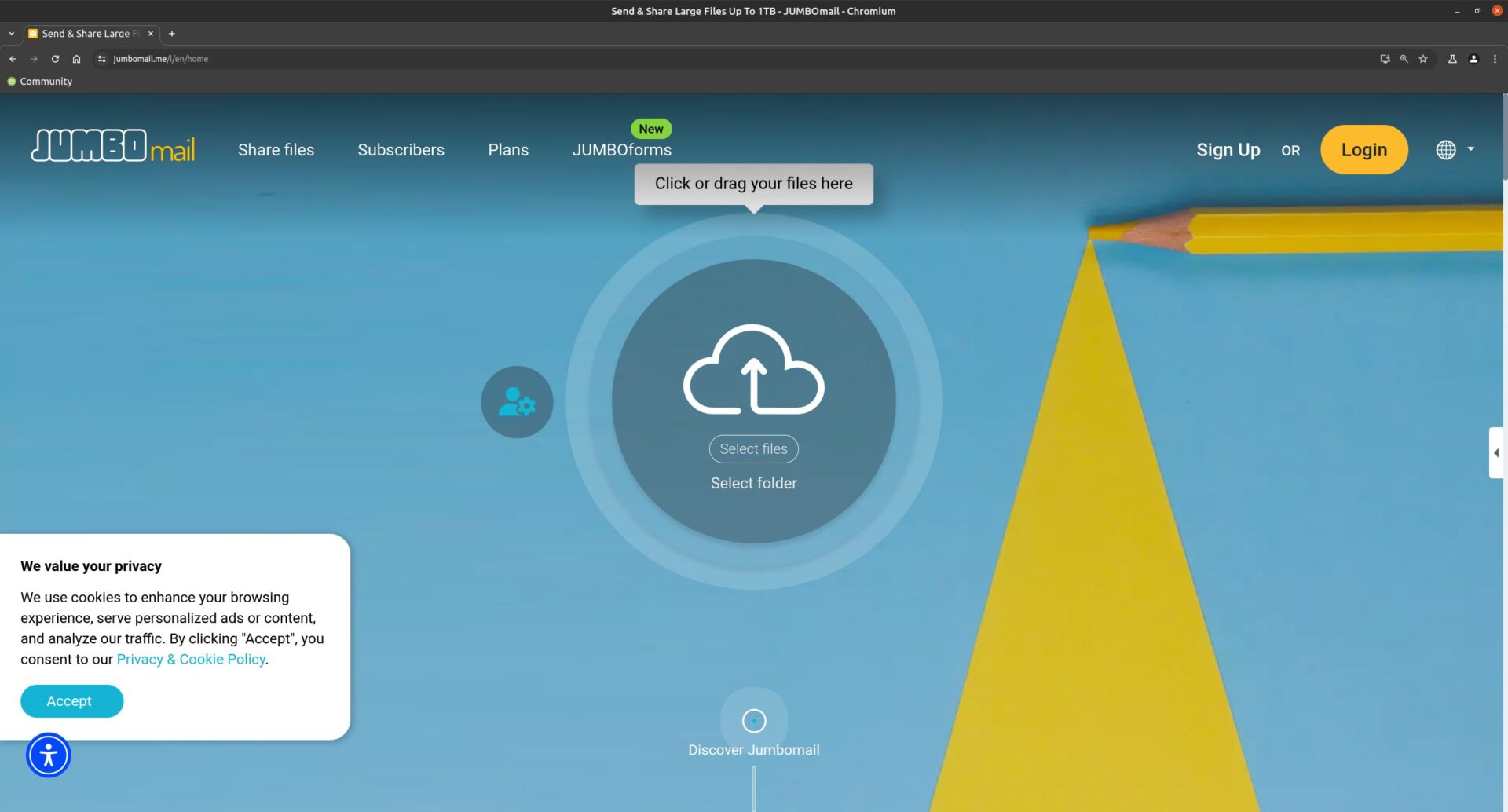
Task: Open Subscribers in the navigation bar
Action: point(401,150)
